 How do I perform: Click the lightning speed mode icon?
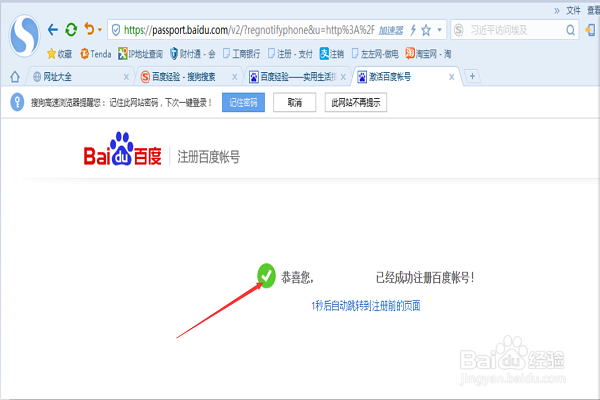click(x=413, y=30)
